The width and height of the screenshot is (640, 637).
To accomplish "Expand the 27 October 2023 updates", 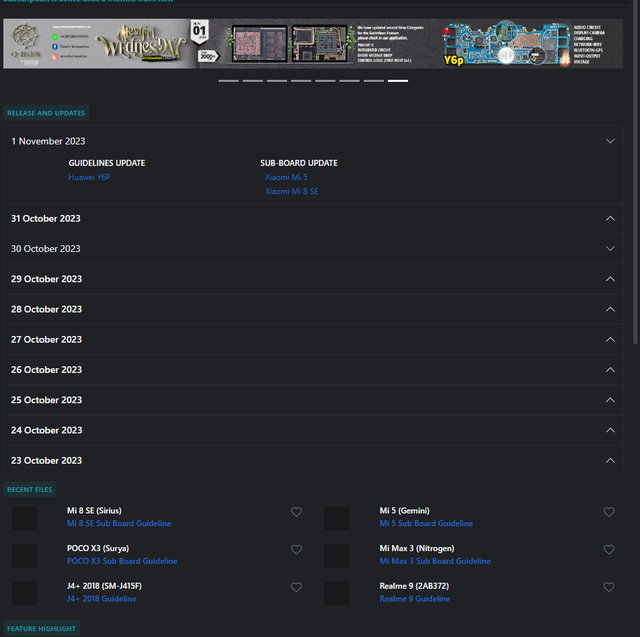I will coord(610,339).
